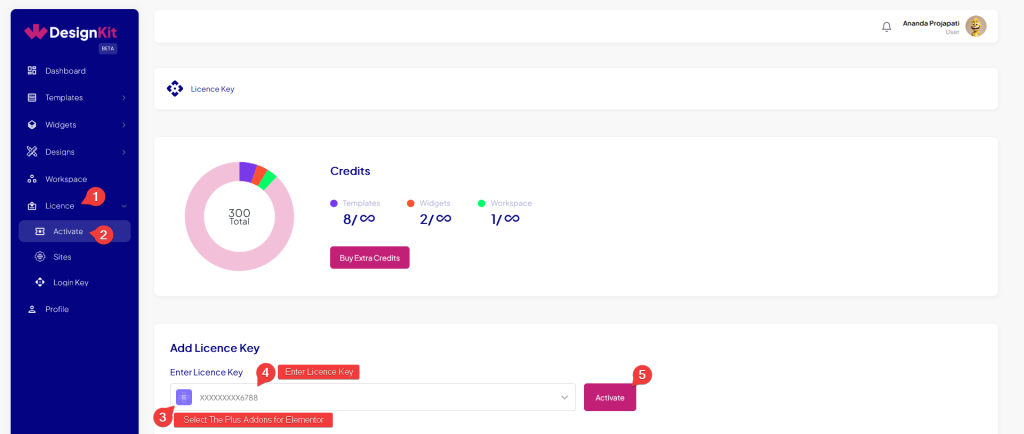Click the user avatar picture
The image size is (1024, 434).
[x=976, y=26]
